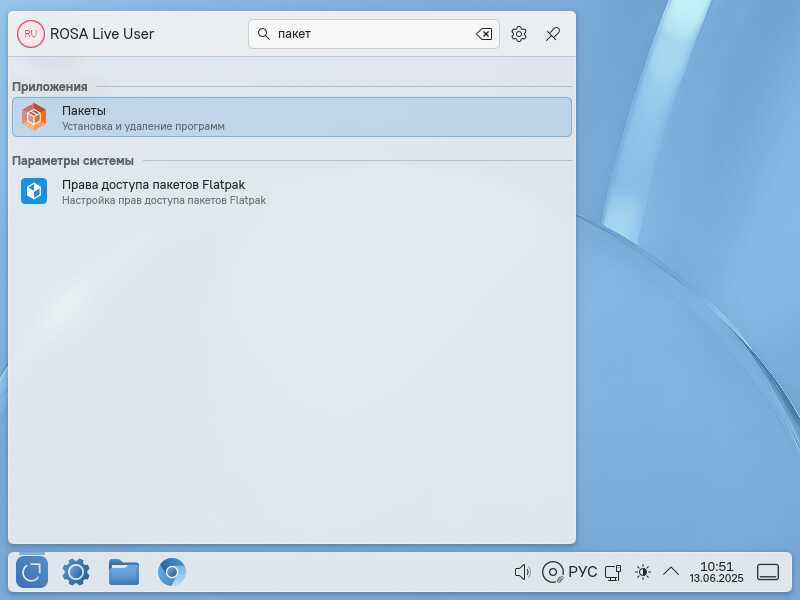The width and height of the screenshot is (800, 600).
Task: Clear the search text with backspace icon
Action: point(484,34)
